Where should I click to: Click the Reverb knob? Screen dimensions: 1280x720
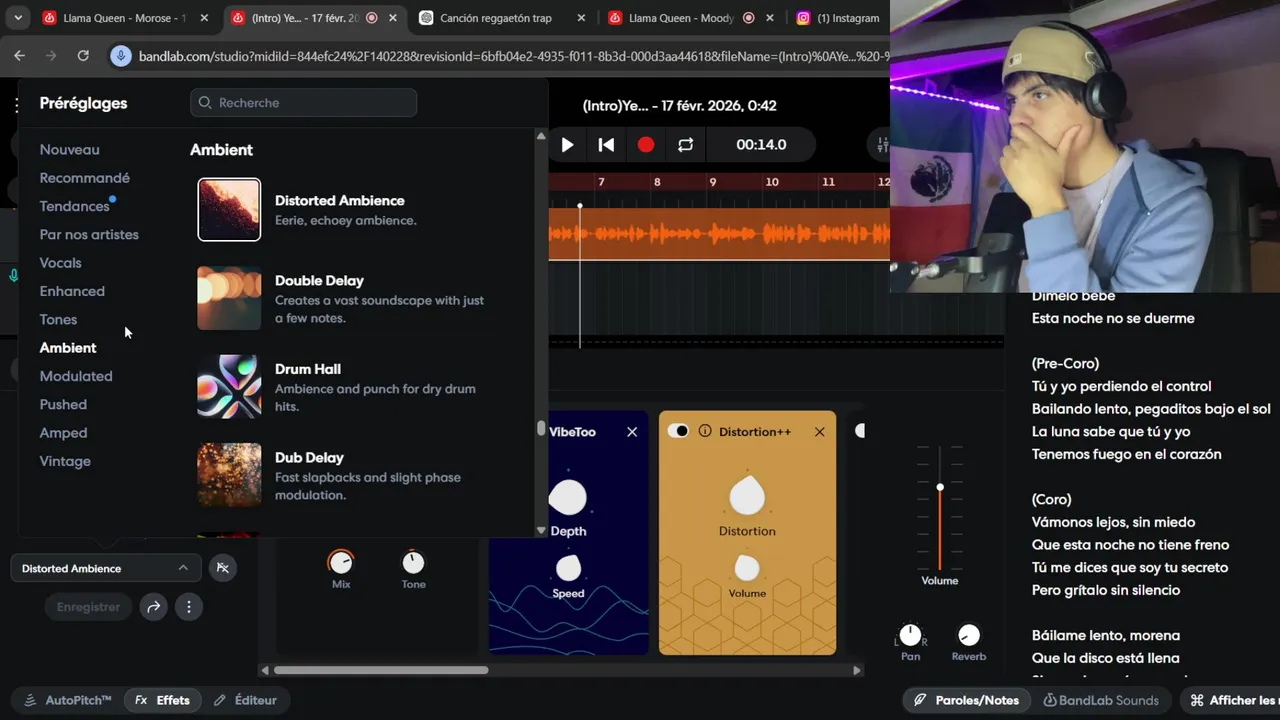coord(969,635)
